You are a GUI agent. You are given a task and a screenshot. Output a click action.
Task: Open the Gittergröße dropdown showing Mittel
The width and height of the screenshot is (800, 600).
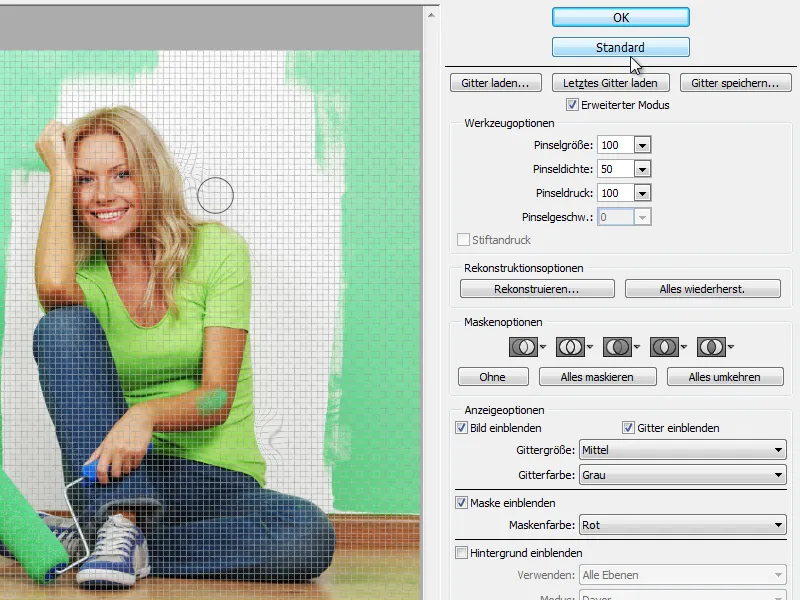pos(683,450)
